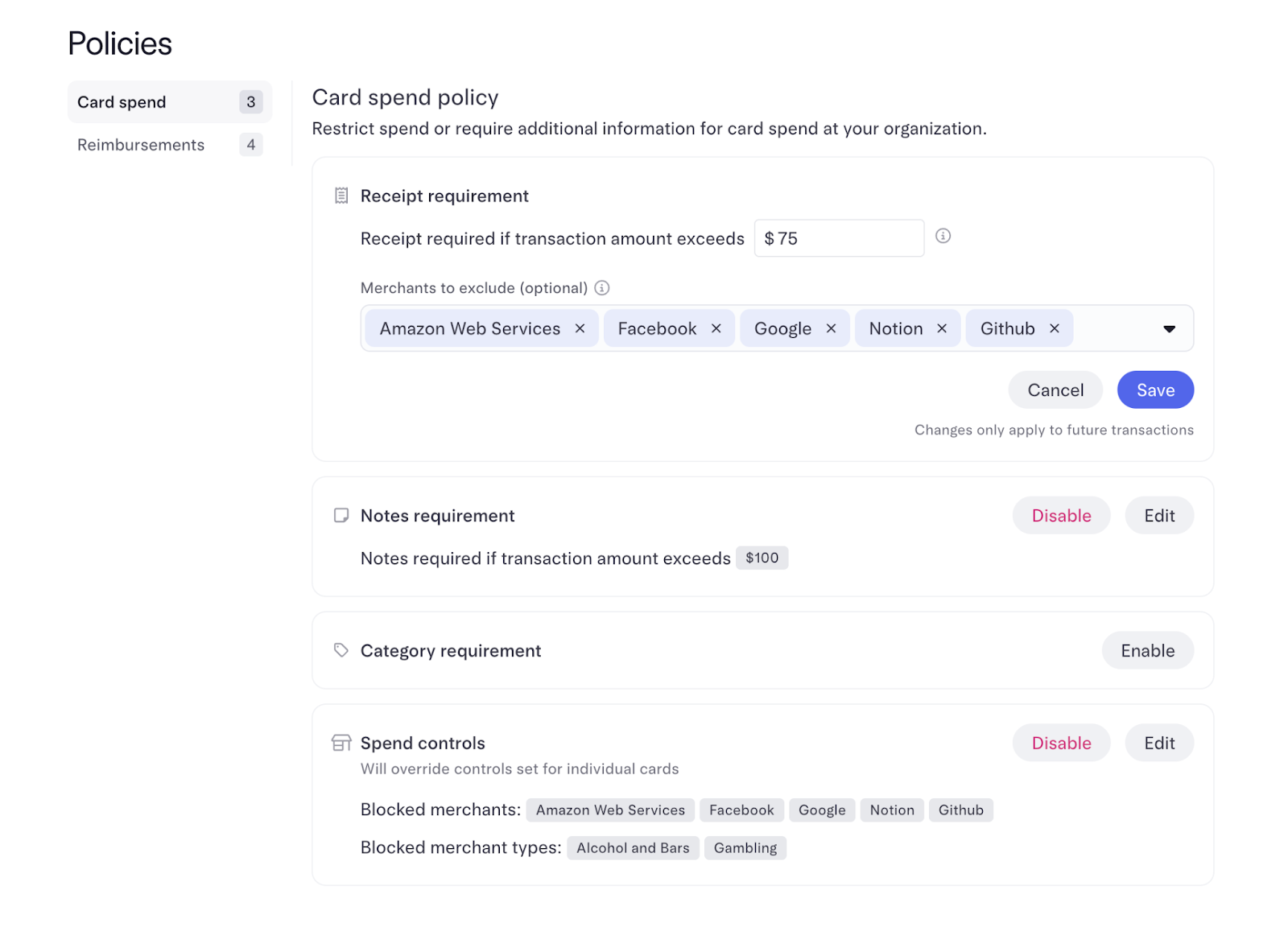The image size is (1288, 931).
Task: Disable the Notes requirement policy
Action: pyautogui.click(x=1061, y=515)
